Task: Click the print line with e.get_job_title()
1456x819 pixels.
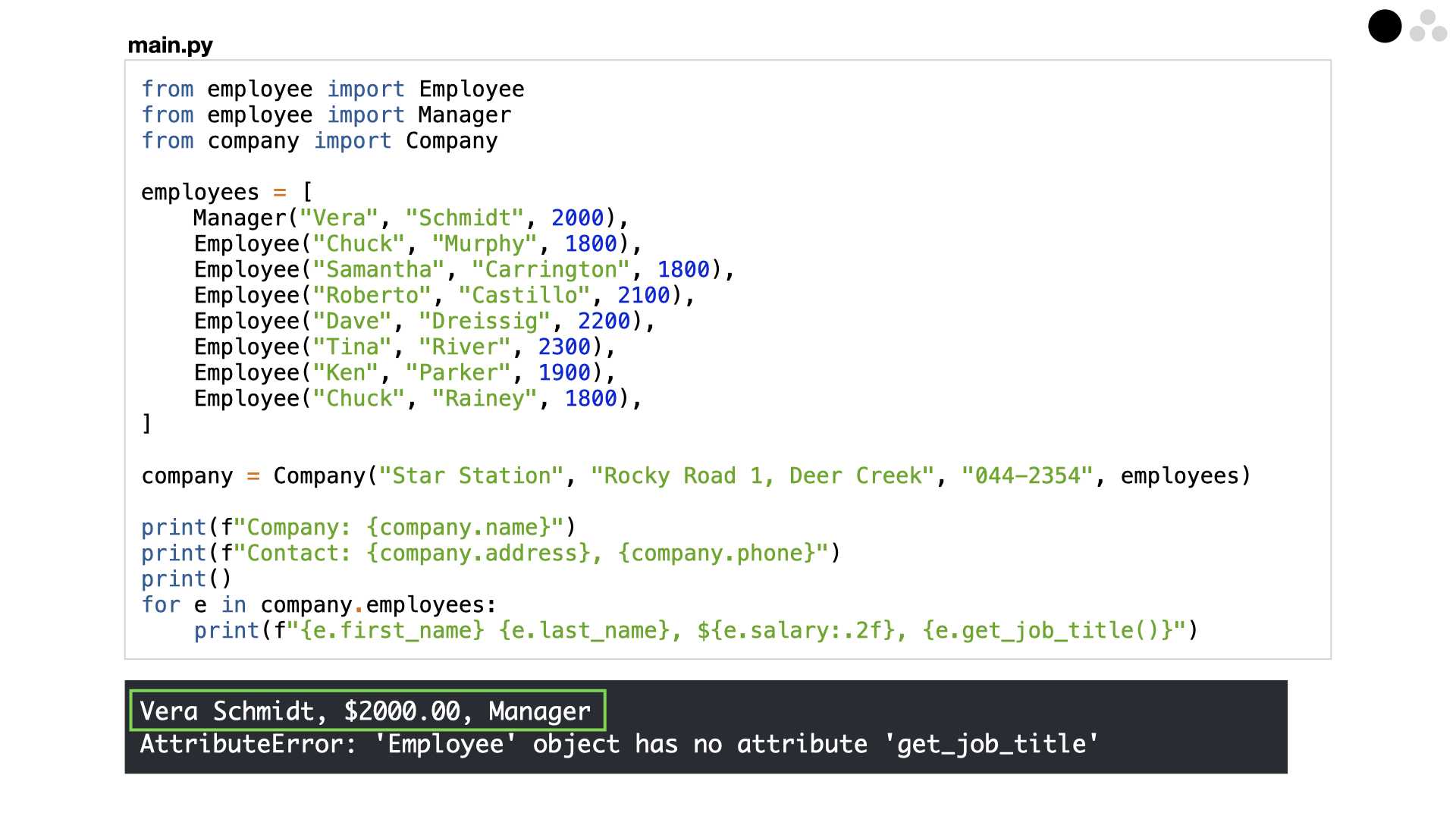Action: click(696, 631)
